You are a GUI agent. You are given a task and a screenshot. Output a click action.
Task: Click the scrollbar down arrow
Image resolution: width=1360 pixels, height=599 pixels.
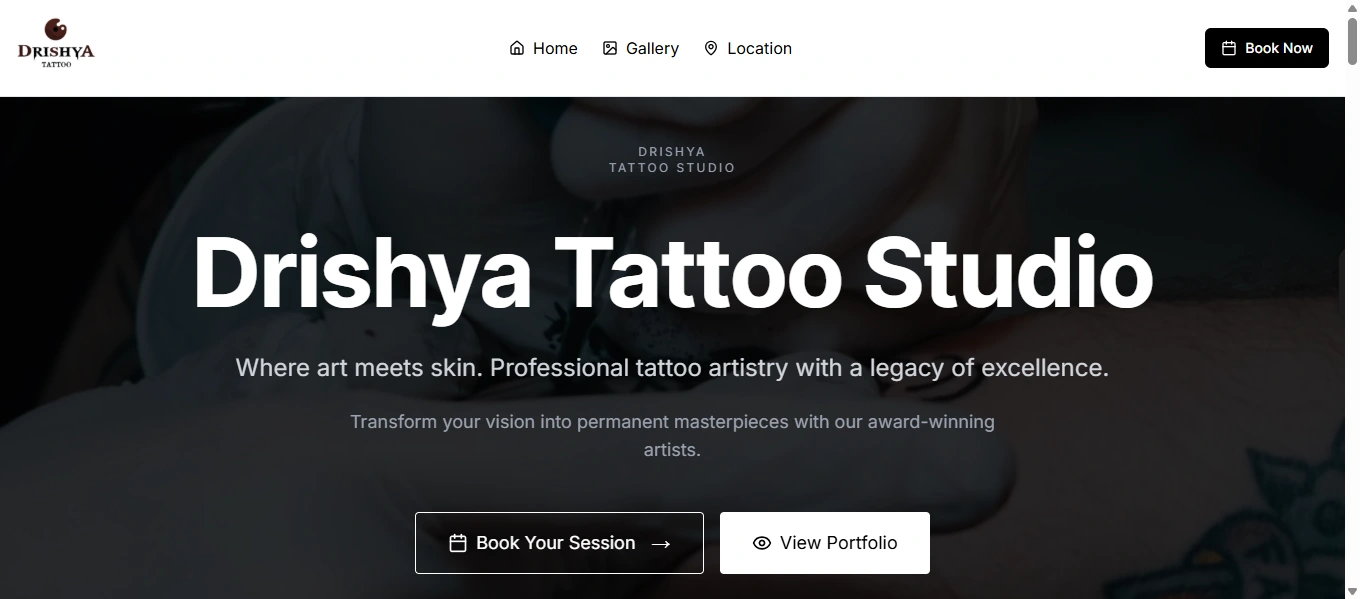(1352, 592)
